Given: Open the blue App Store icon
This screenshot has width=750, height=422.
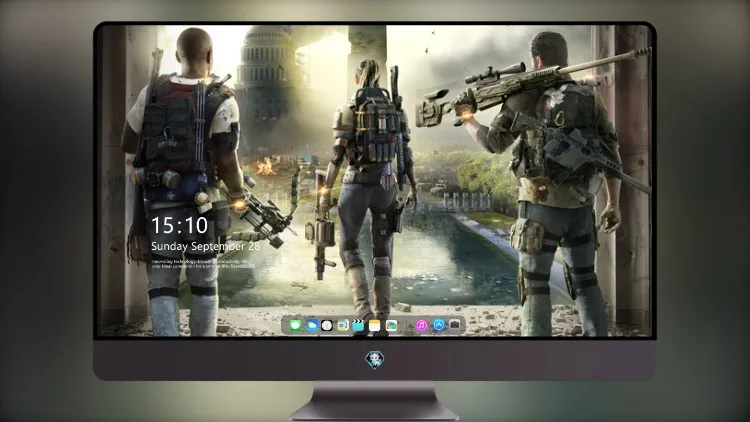Looking at the screenshot, I should (x=439, y=325).
